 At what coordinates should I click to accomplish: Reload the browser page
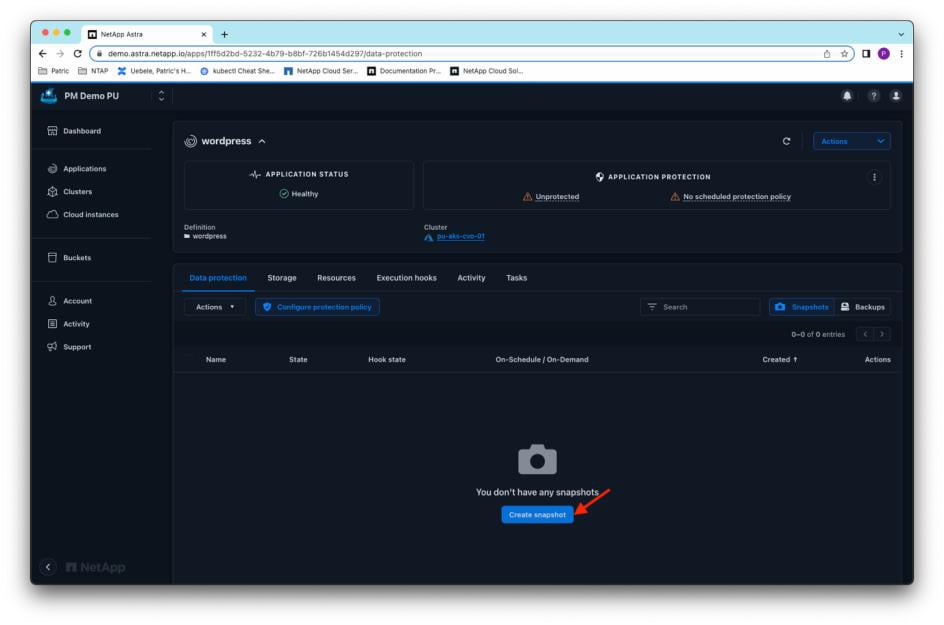(78, 54)
